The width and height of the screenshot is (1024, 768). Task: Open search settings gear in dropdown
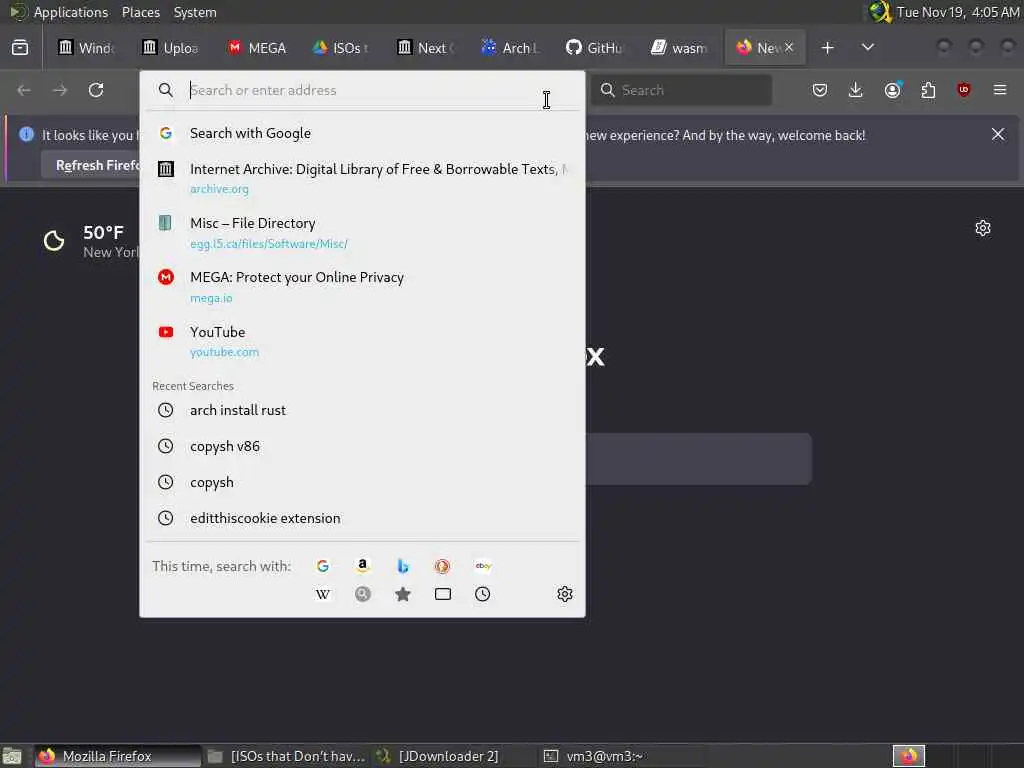(565, 594)
